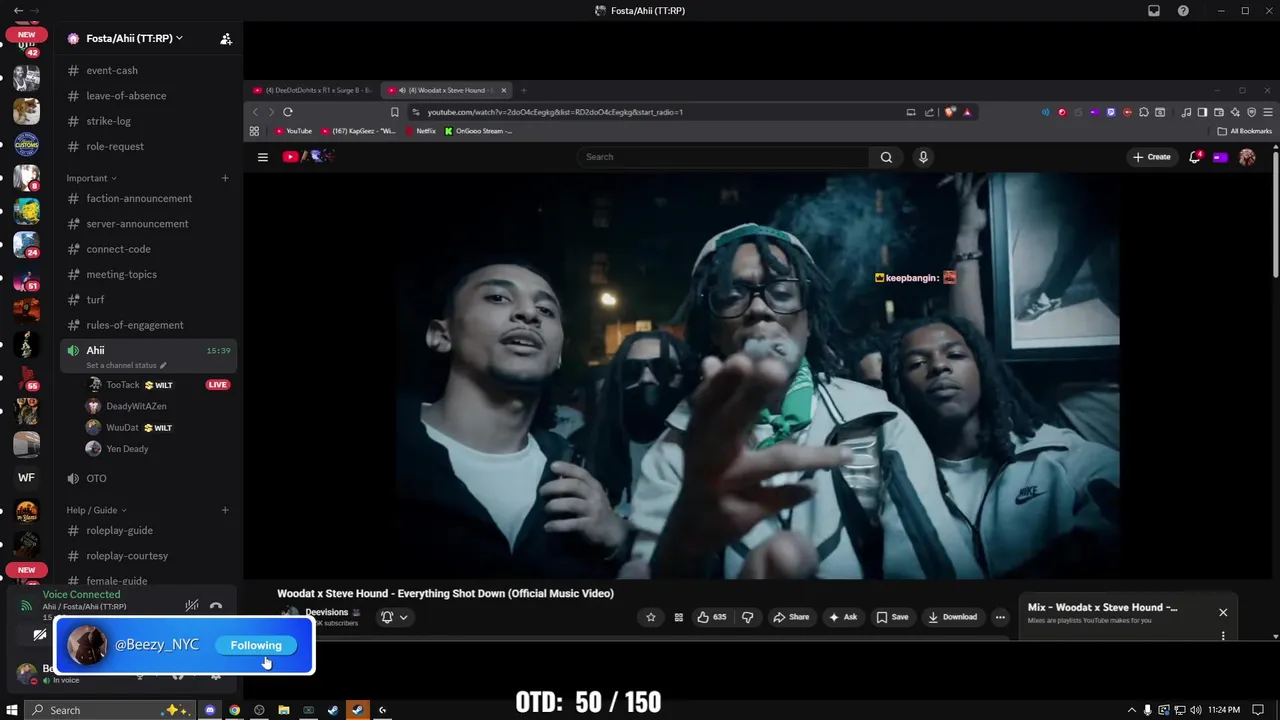Disconnect from the Discord voice call
Screen dimensions: 1280x720
coord(216,606)
